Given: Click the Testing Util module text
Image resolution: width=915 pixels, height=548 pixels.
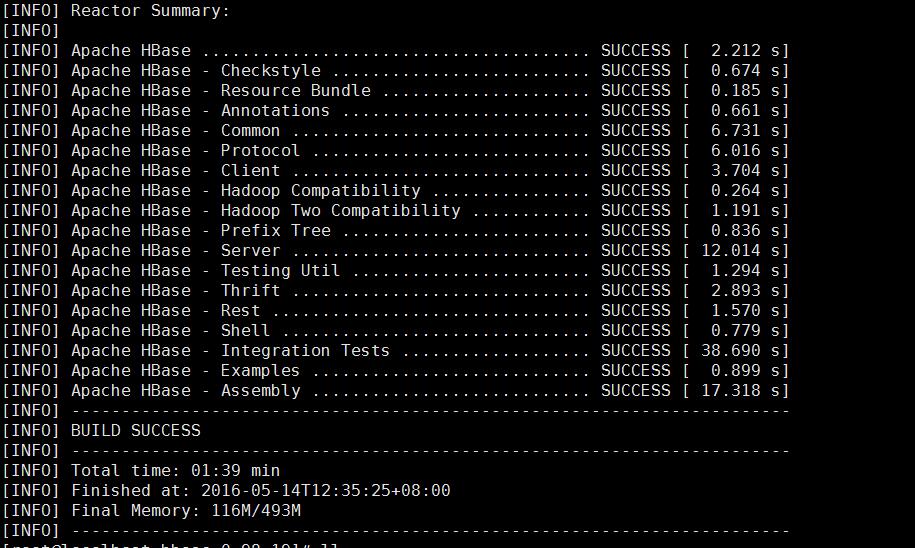Looking at the screenshot, I should [280, 271].
